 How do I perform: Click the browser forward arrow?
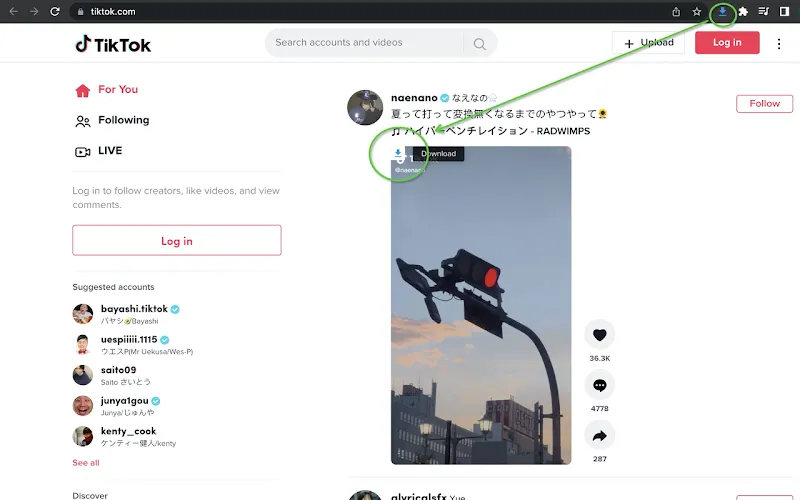coord(34,11)
